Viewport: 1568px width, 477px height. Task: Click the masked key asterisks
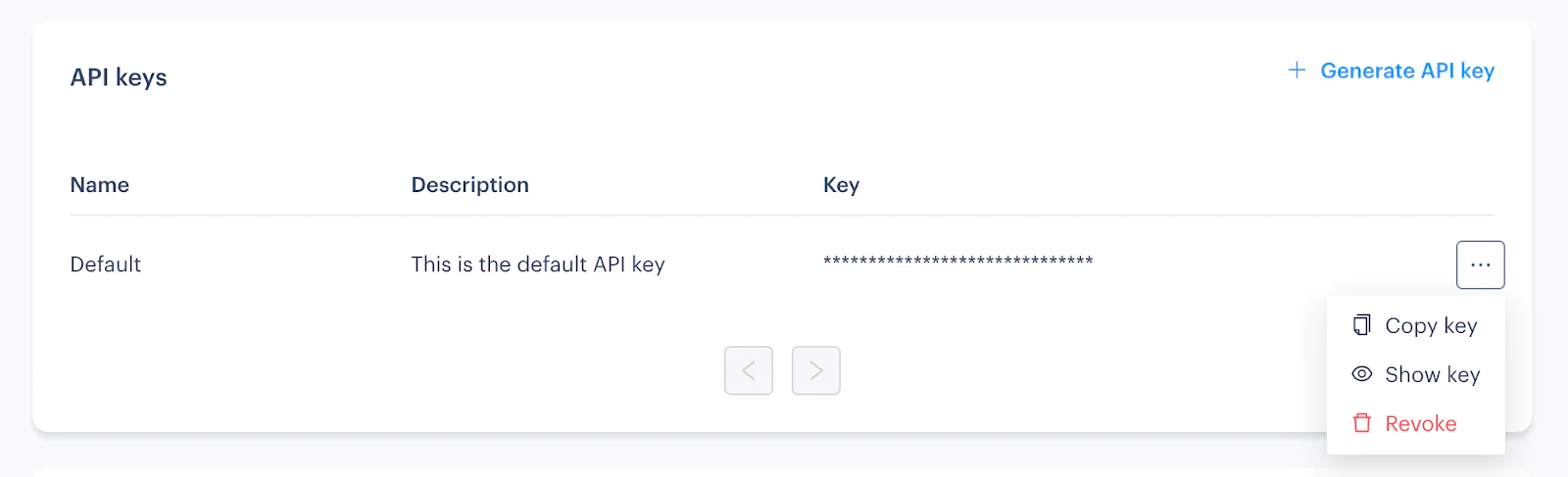(x=958, y=261)
